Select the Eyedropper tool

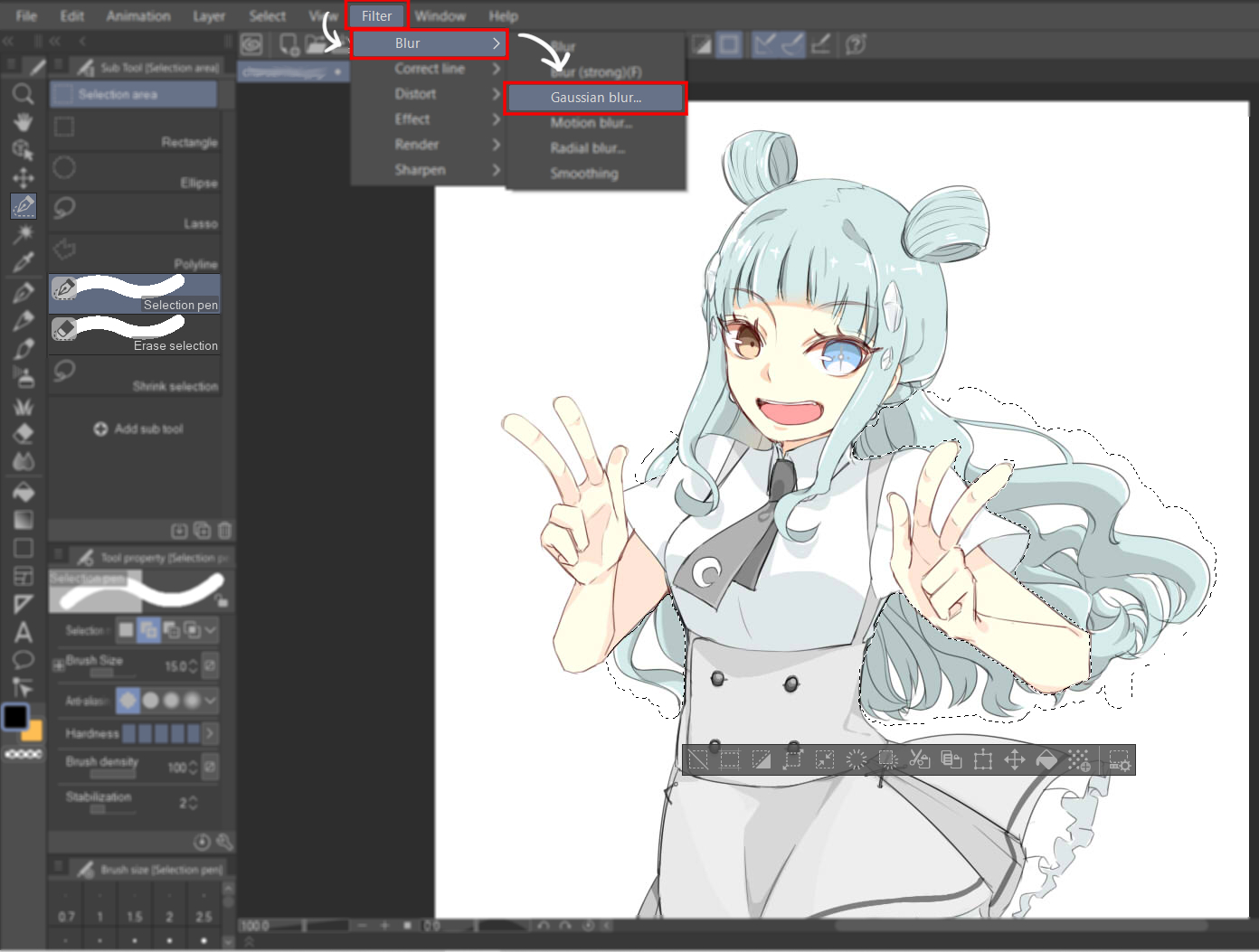click(24, 262)
